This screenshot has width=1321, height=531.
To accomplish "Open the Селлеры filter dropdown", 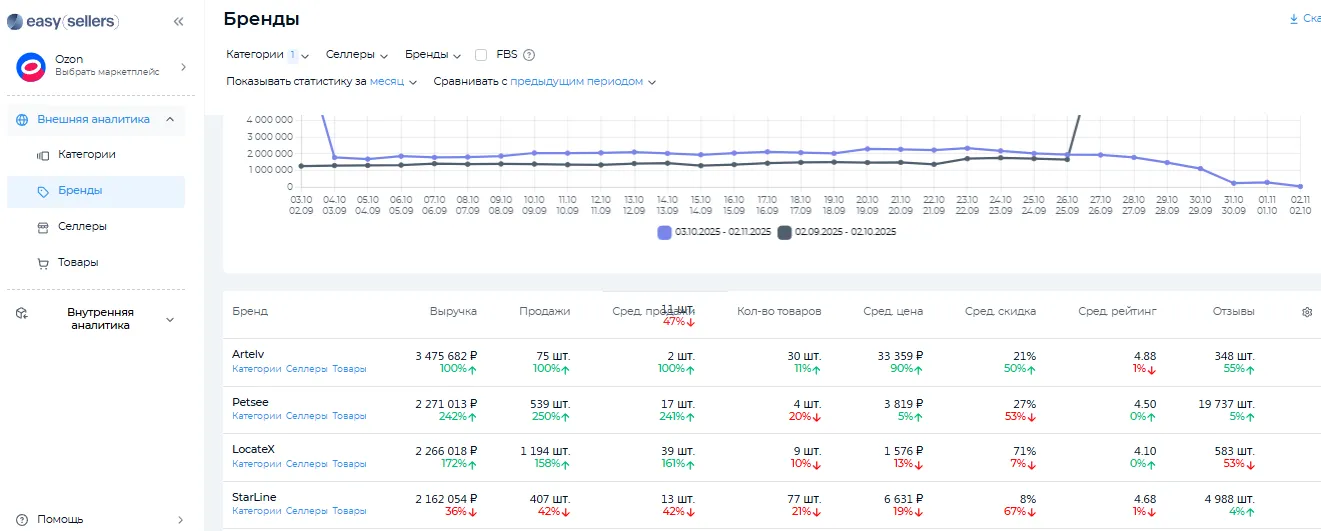I will [x=356, y=55].
